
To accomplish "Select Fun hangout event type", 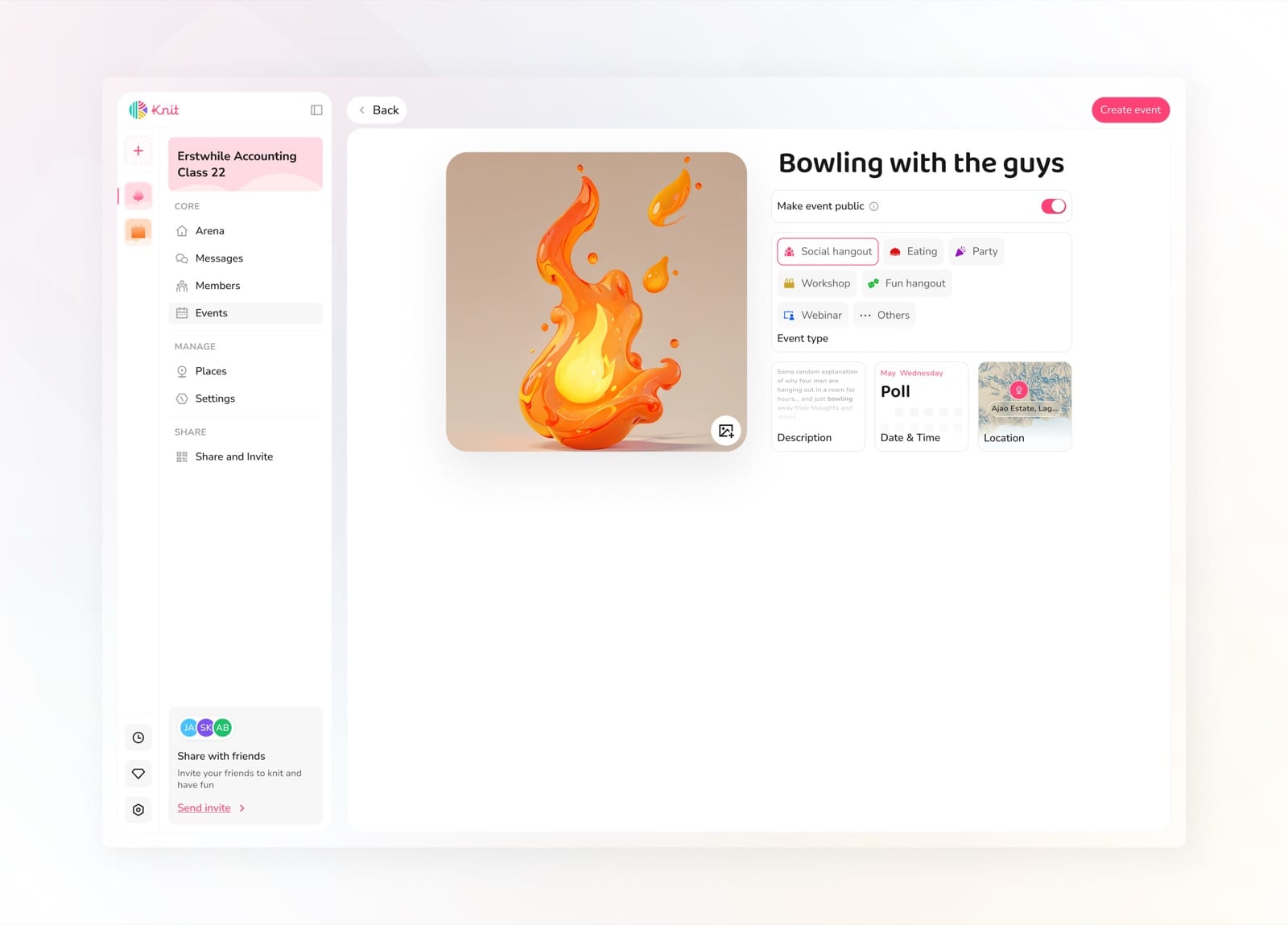I will coord(906,283).
